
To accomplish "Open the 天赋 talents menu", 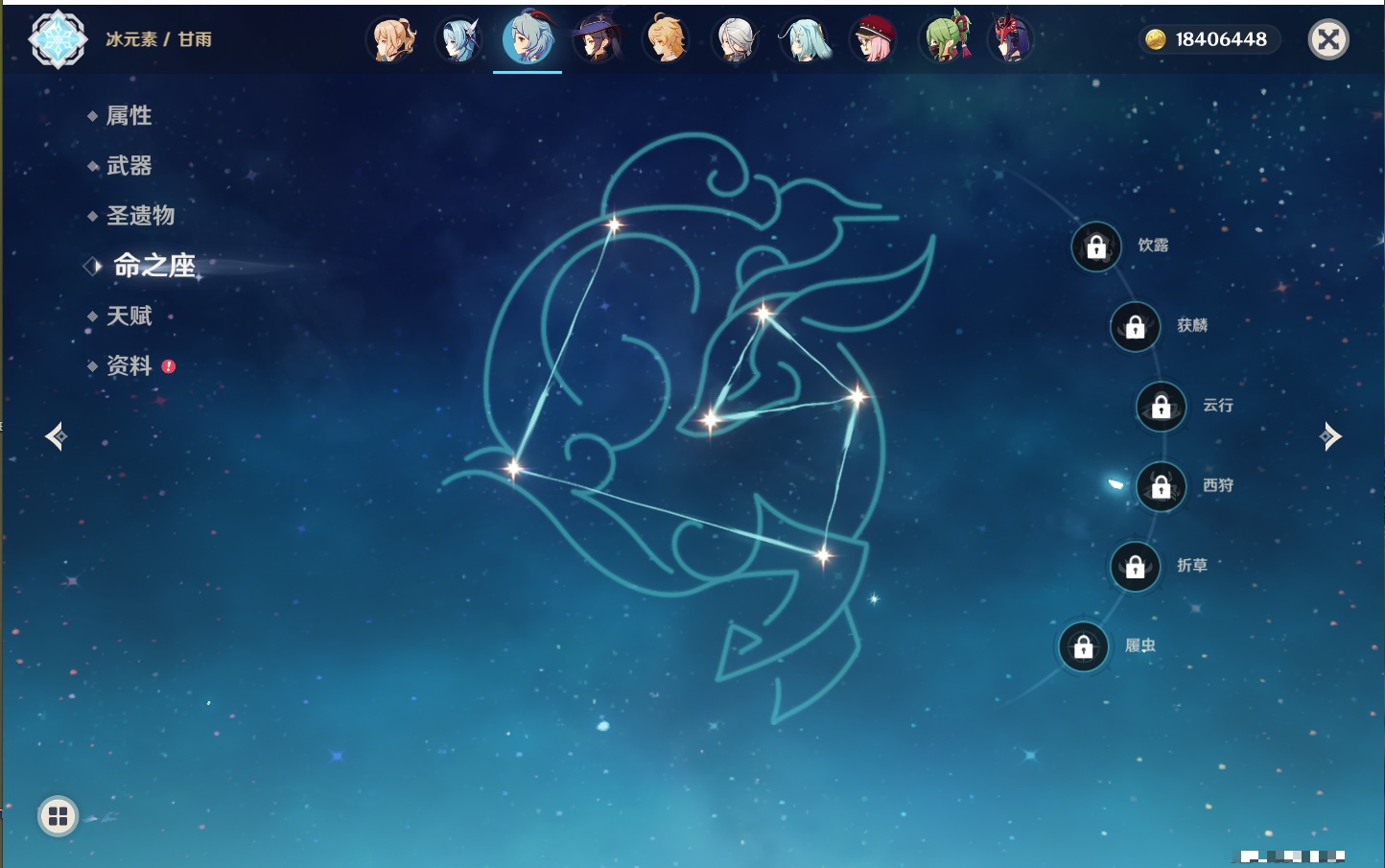I will [x=129, y=316].
